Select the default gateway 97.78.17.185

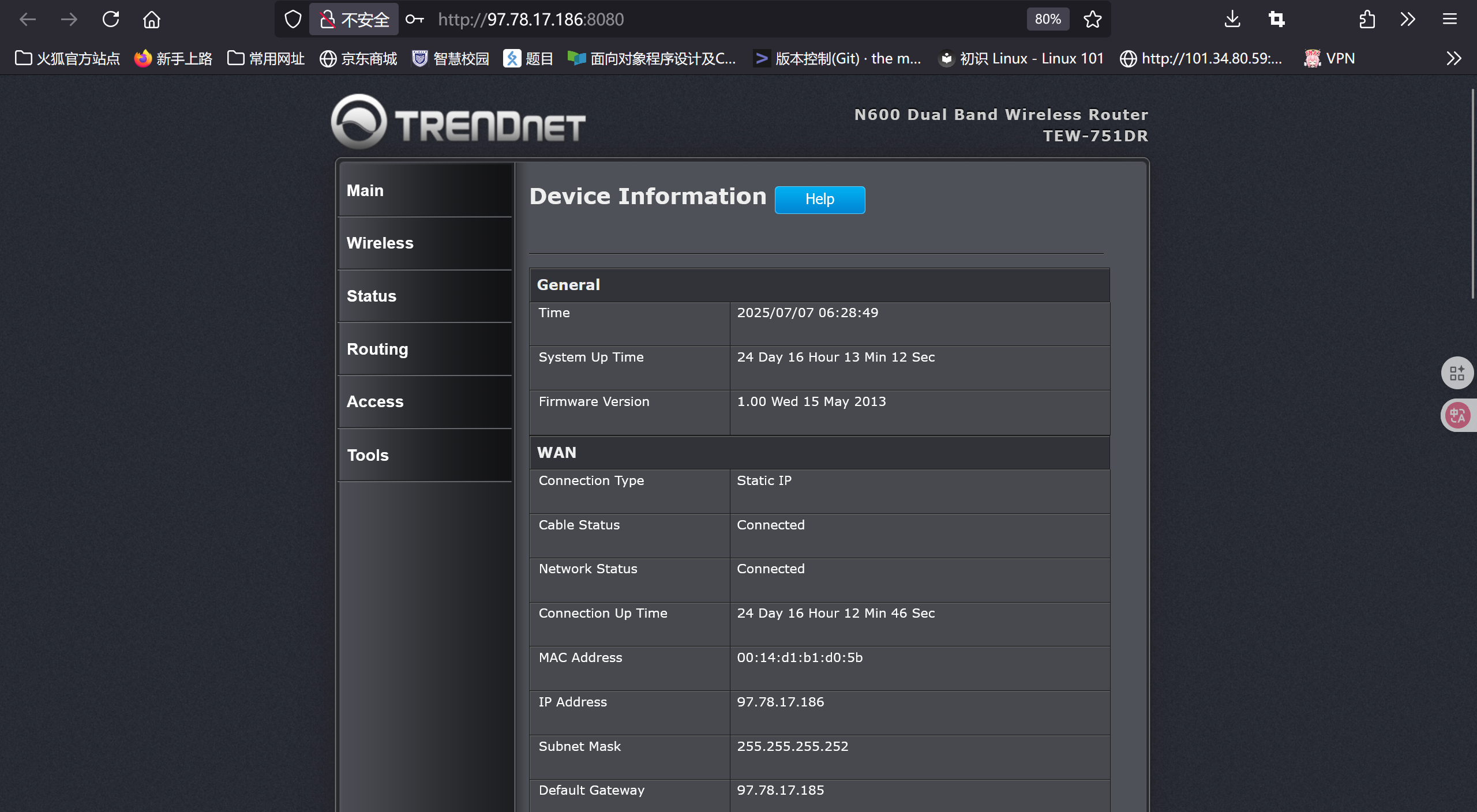coord(780,791)
